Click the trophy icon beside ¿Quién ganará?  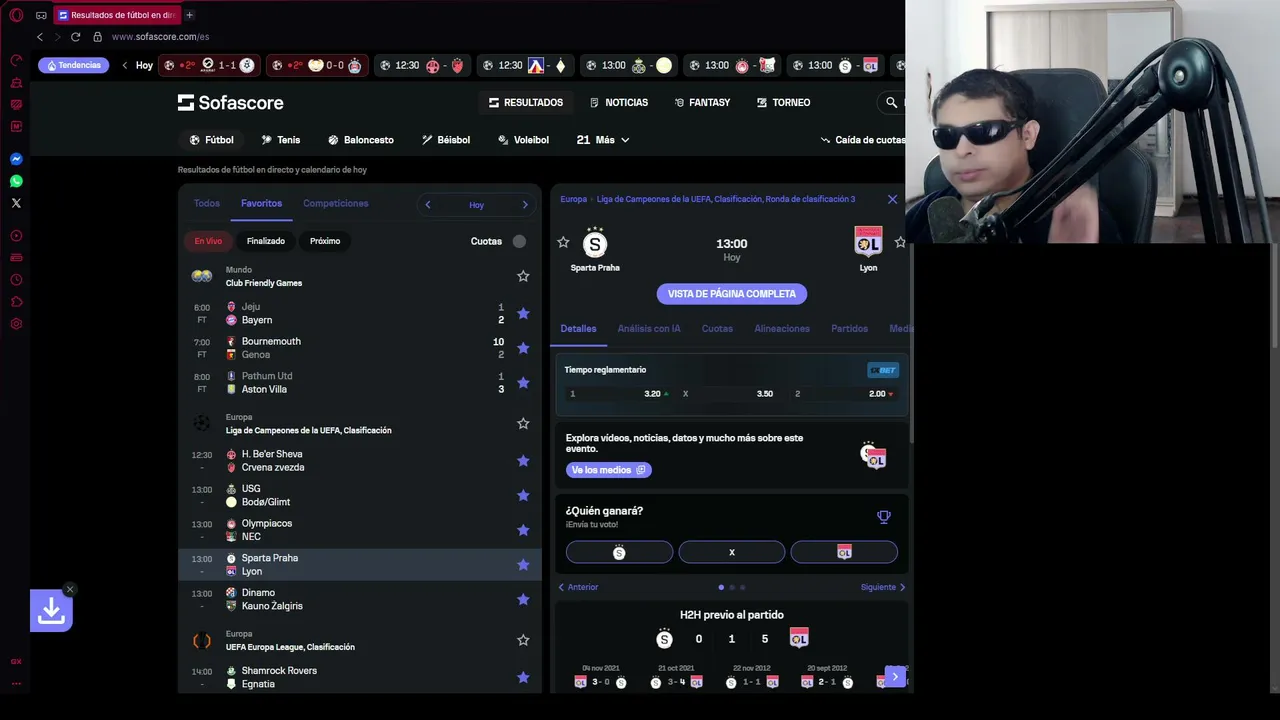pyautogui.click(x=883, y=517)
